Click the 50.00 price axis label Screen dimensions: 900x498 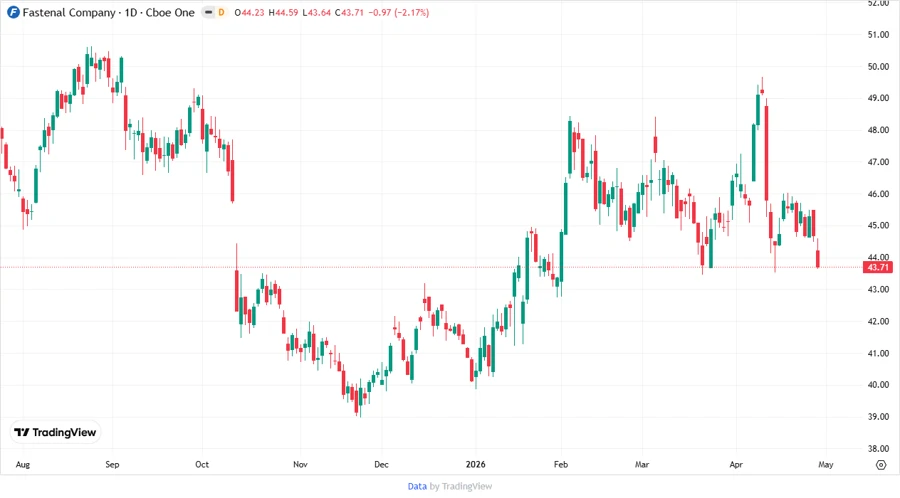tap(878, 67)
